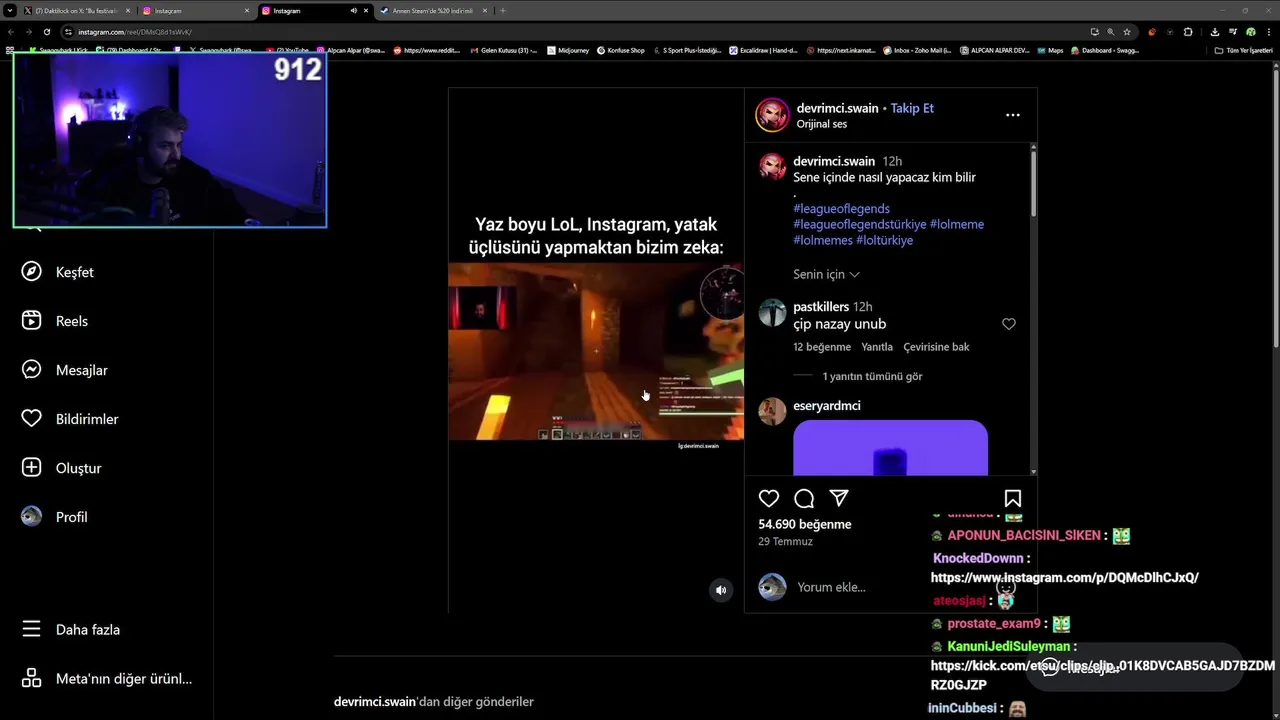
Task: Switch to Steam %20 indirimli tab
Action: (435, 10)
